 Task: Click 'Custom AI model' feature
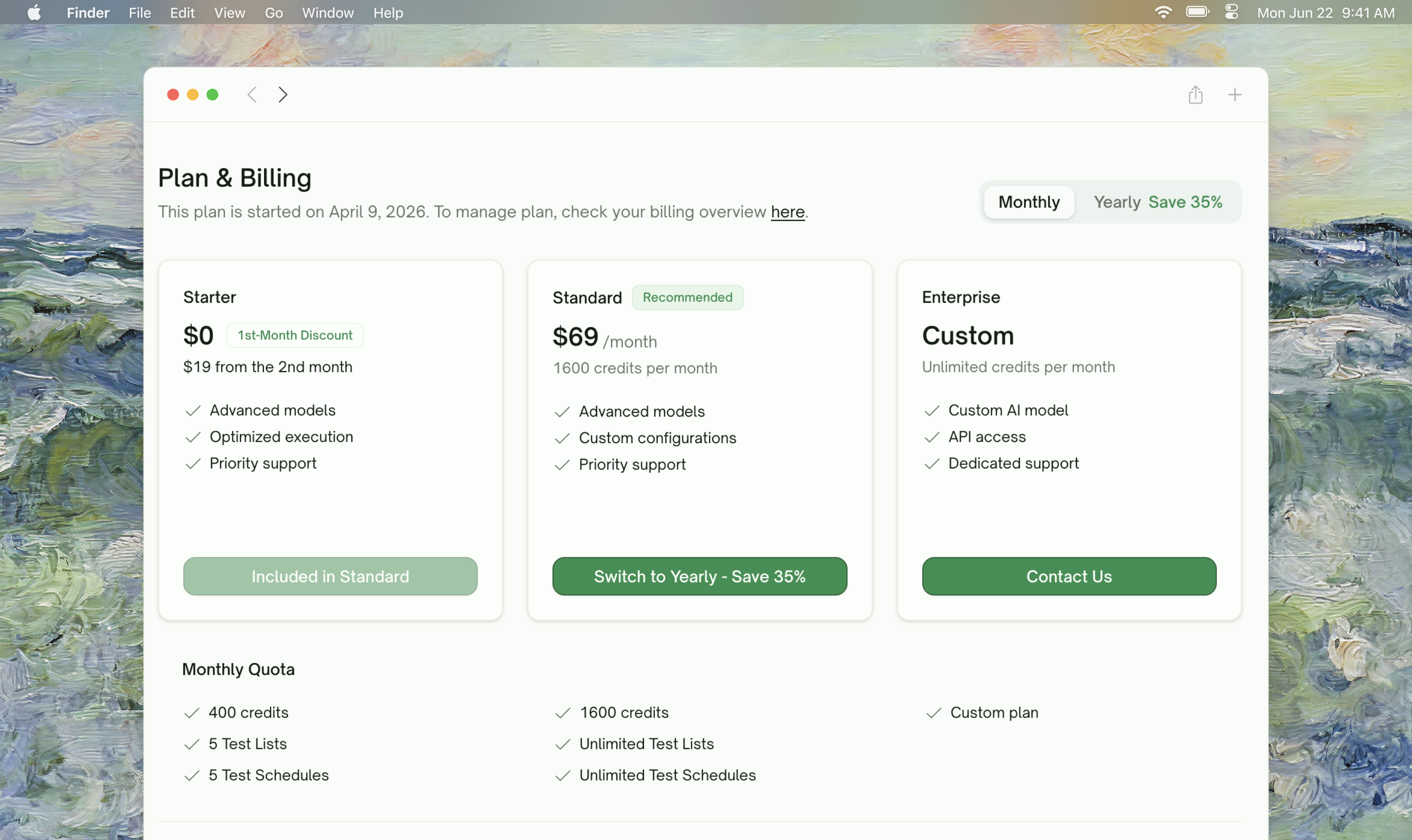coord(1008,411)
